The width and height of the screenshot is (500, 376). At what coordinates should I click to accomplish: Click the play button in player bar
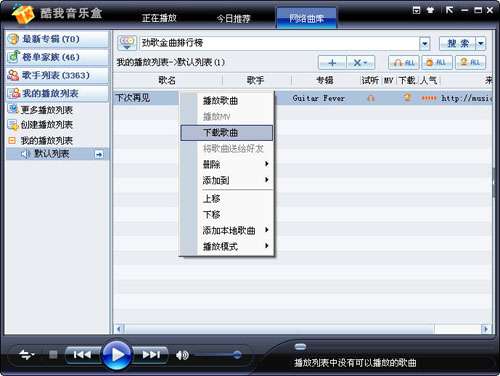coord(117,355)
